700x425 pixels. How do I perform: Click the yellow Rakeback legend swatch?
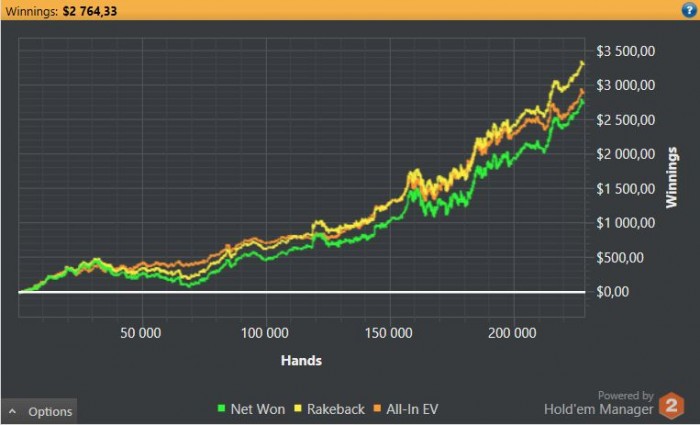[x=298, y=408]
